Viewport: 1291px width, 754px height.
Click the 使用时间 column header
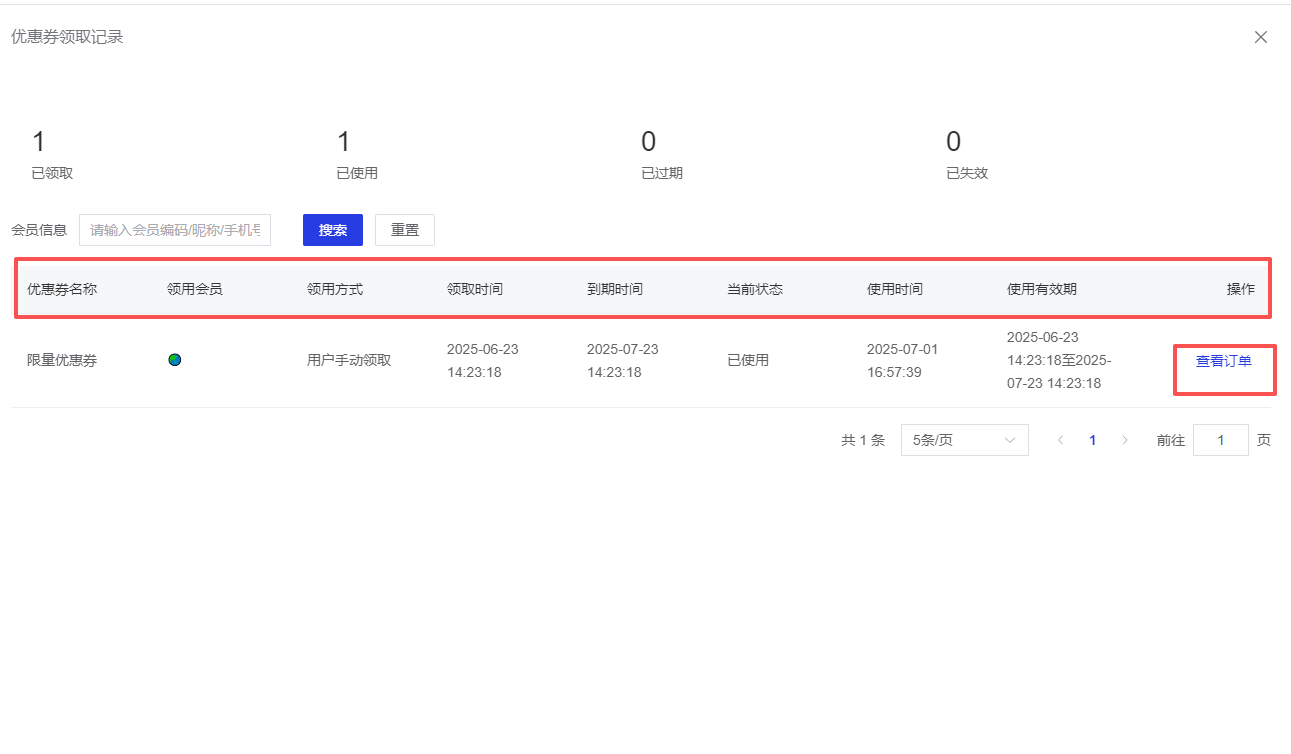pyautogui.click(x=895, y=289)
